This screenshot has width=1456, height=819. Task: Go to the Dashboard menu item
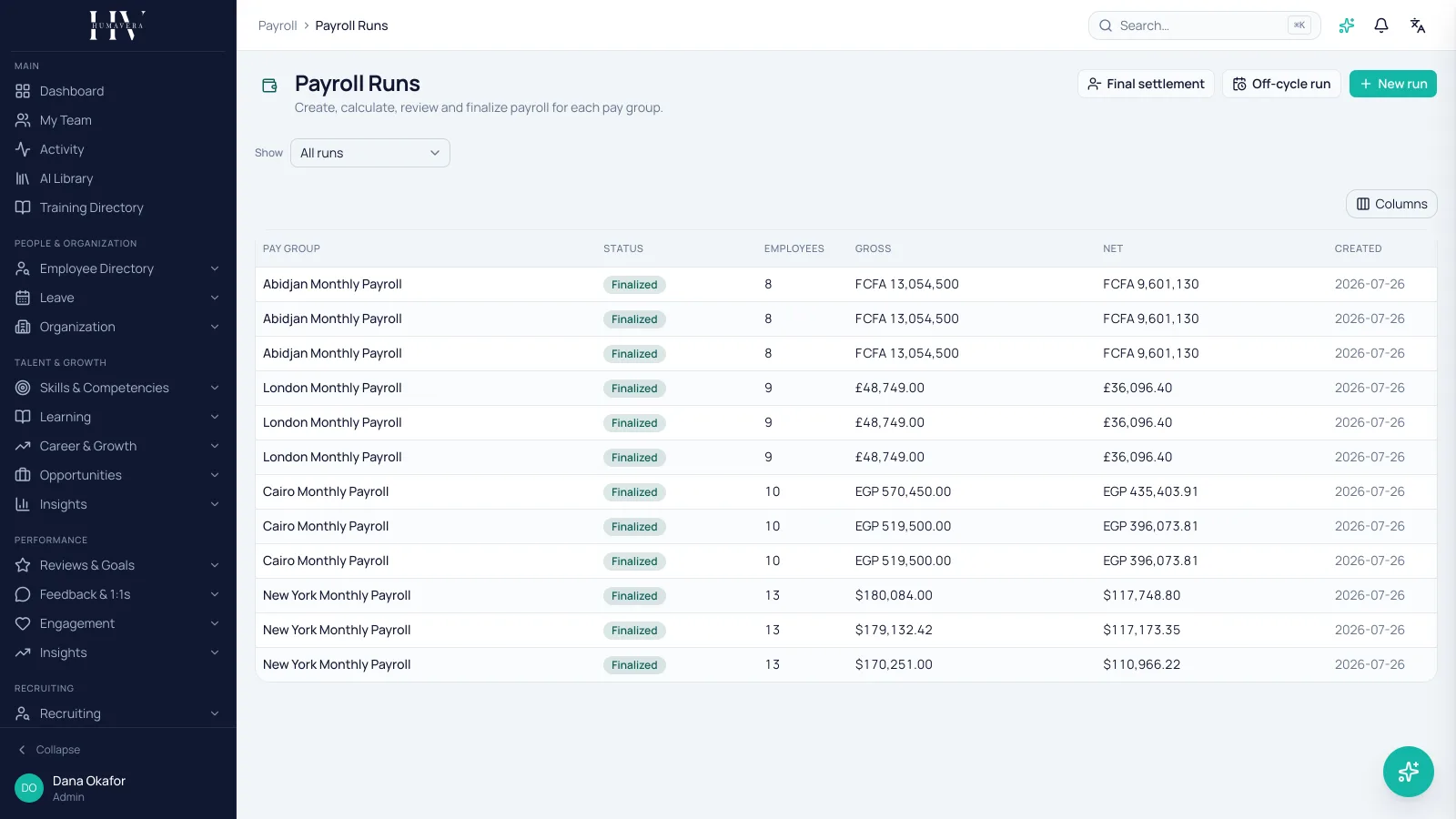[117, 91]
